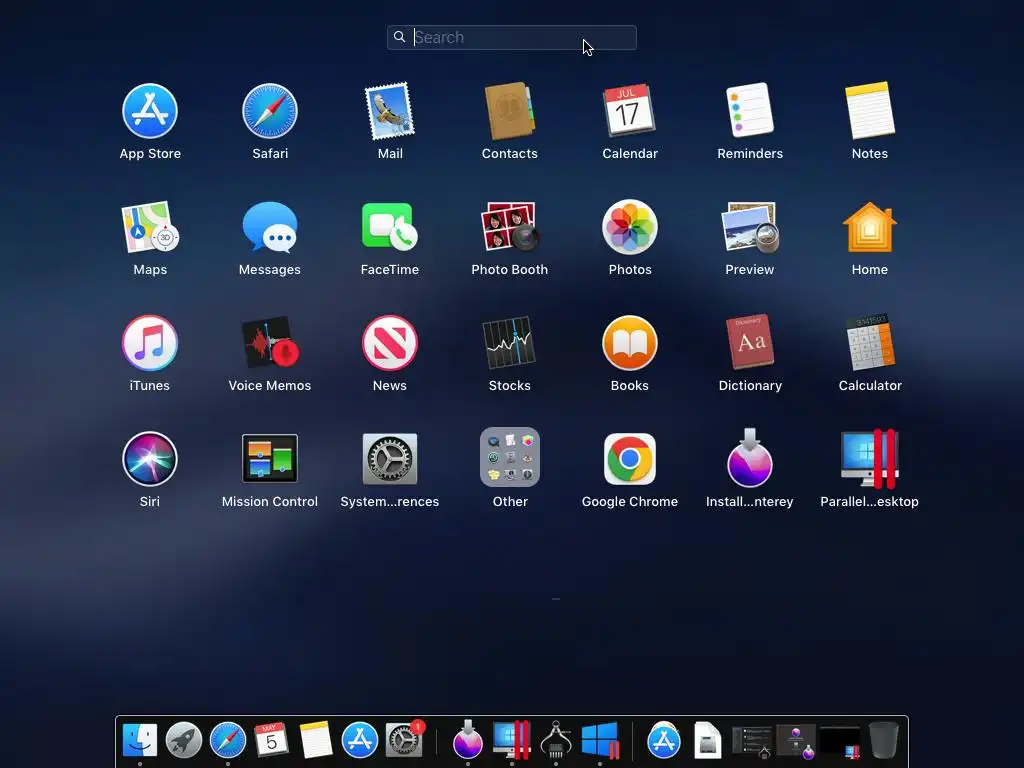Open the Photos app
This screenshot has height=768, width=1024.
(630, 227)
